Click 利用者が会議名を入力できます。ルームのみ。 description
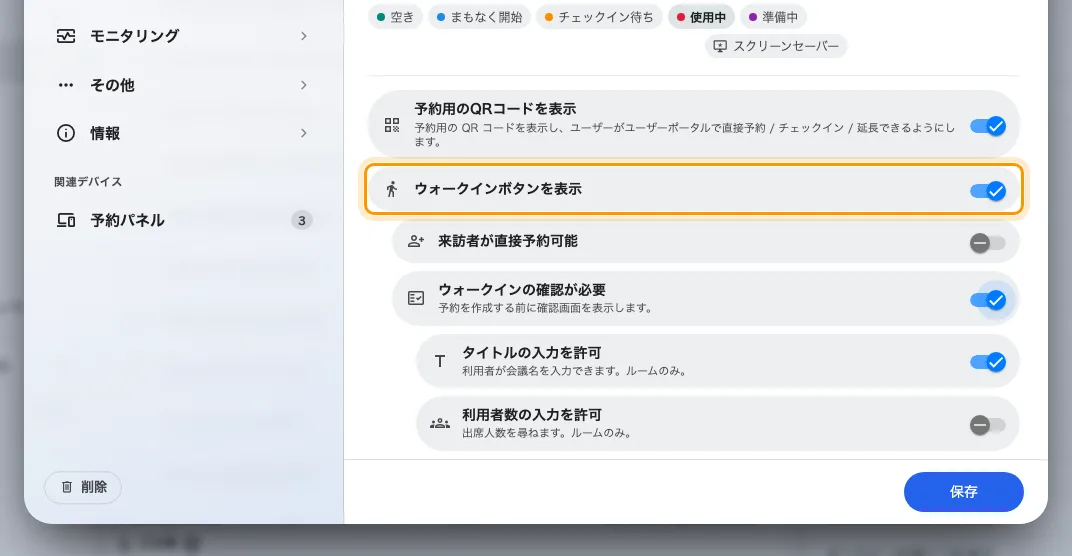This screenshot has height=556, width=1072. [575, 371]
